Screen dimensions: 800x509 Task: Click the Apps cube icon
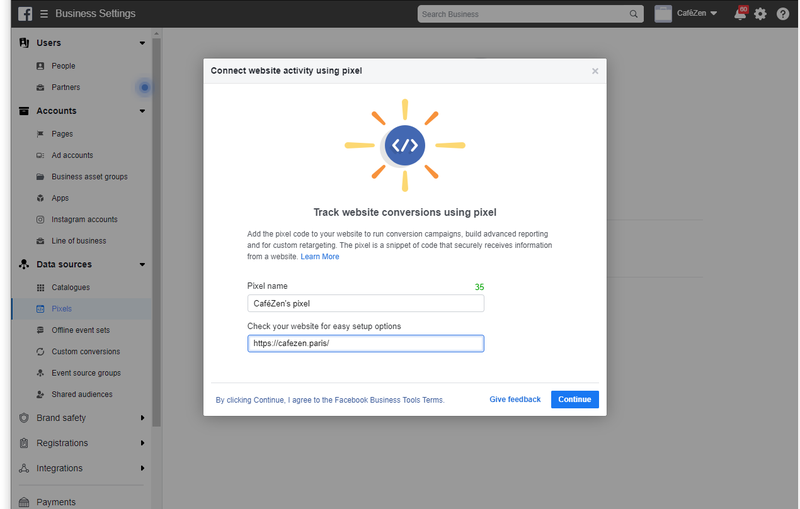40,198
